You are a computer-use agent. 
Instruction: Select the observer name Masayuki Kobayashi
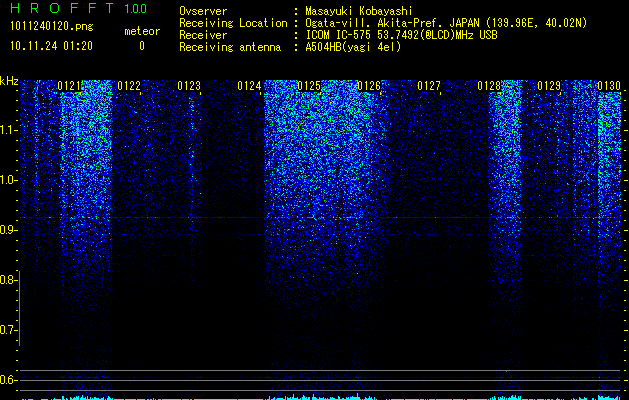[x=359, y=12]
